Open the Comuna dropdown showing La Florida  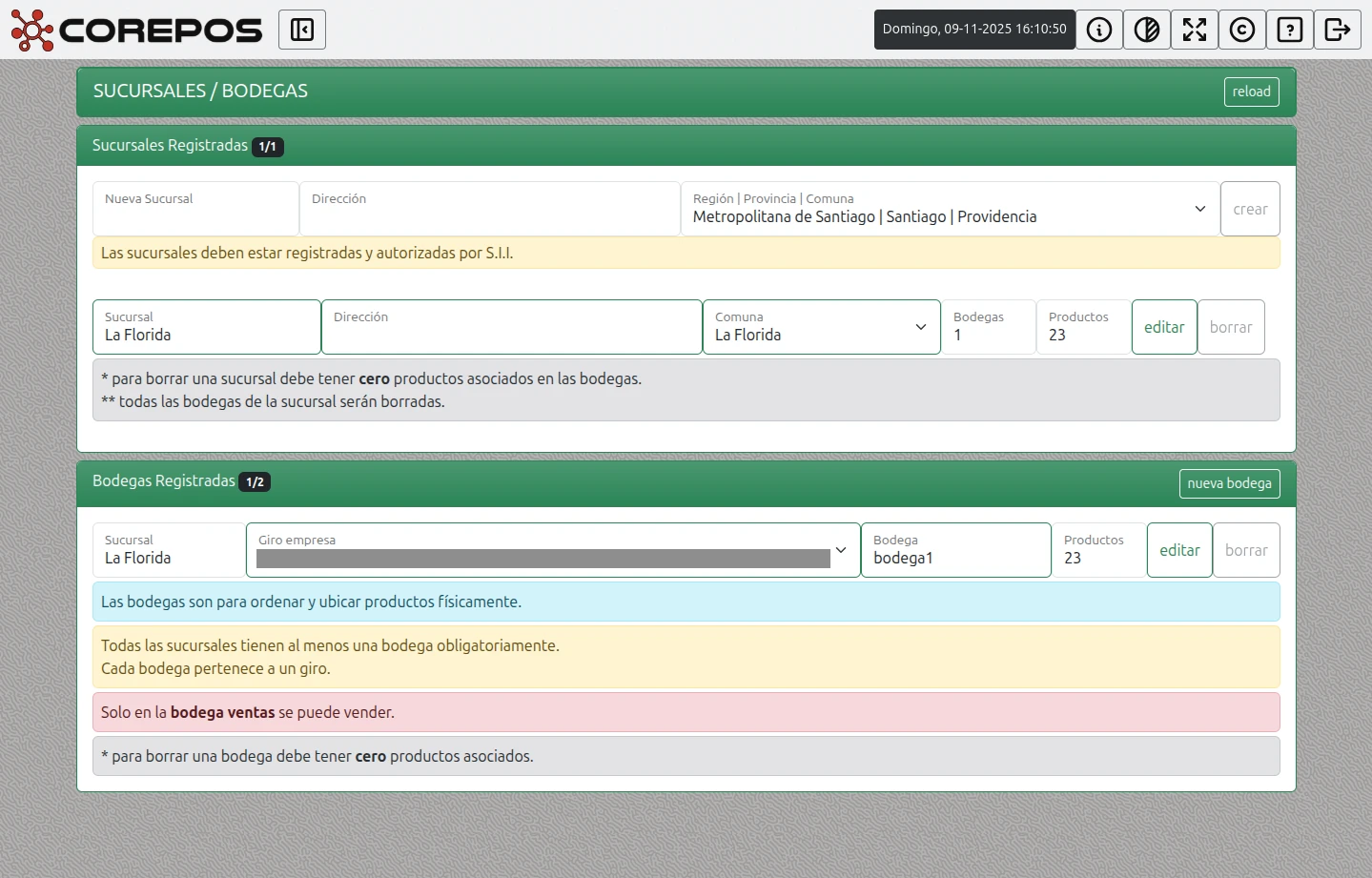point(822,327)
